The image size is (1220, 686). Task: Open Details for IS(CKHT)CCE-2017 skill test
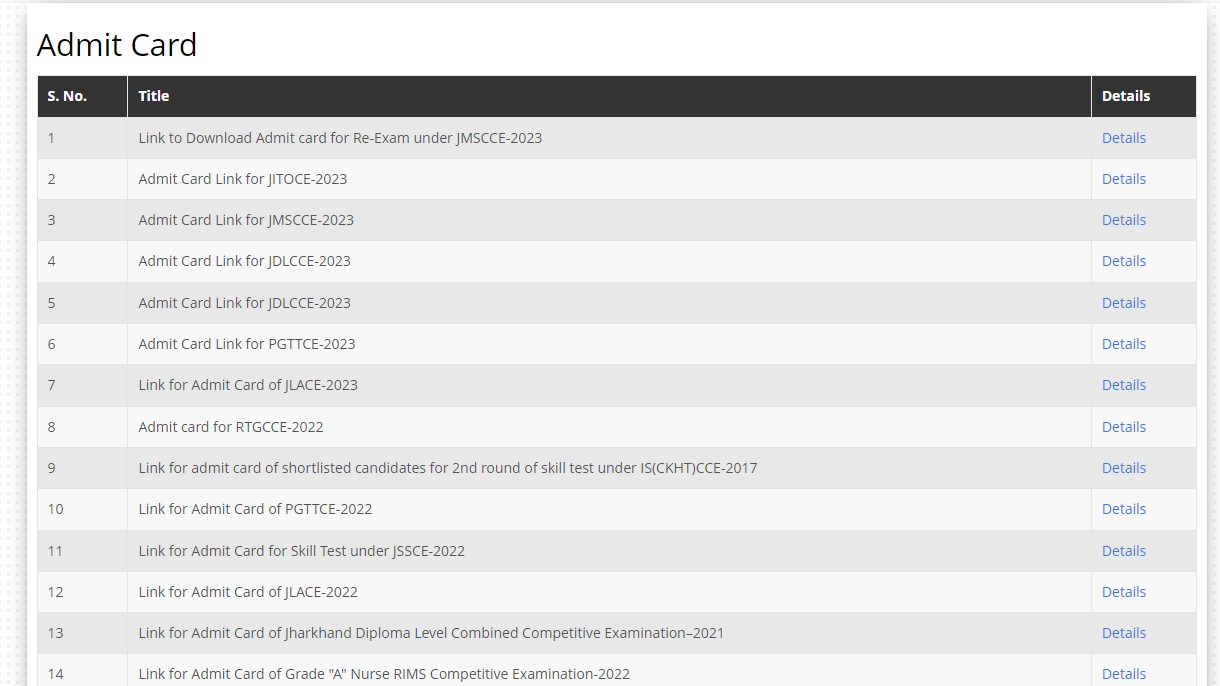point(1123,468)
